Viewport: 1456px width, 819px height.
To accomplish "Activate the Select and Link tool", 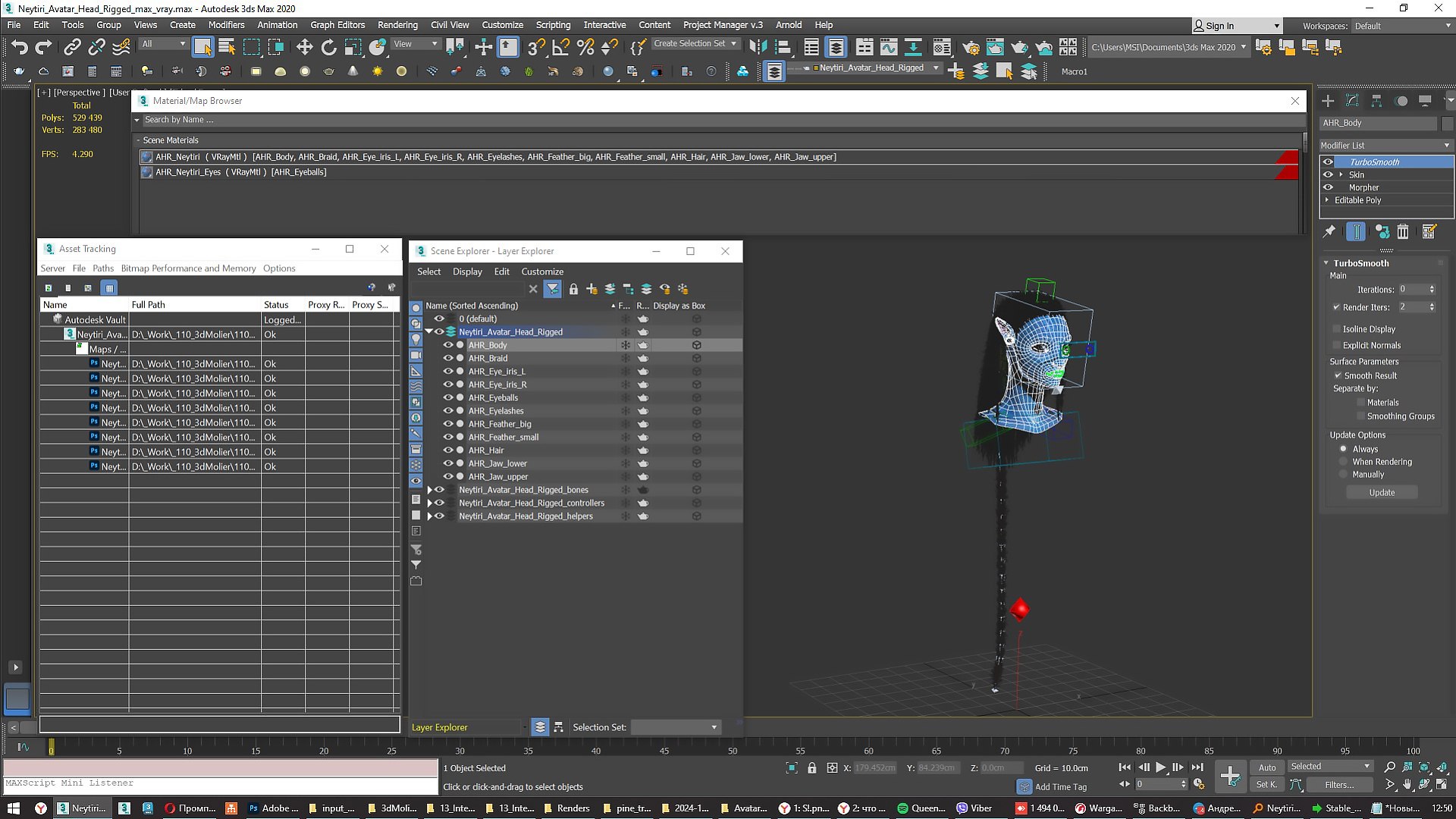I will click(72, 47).
